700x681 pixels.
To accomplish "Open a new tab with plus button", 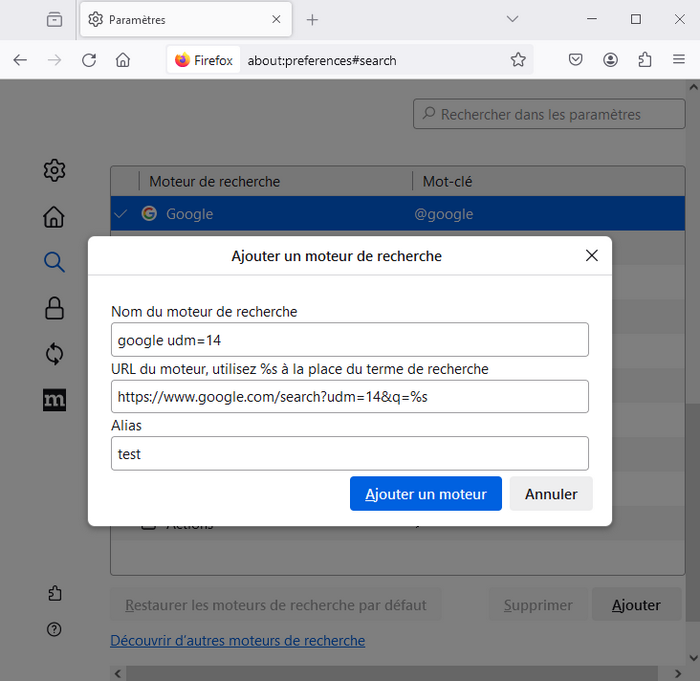I will (312, 20).
